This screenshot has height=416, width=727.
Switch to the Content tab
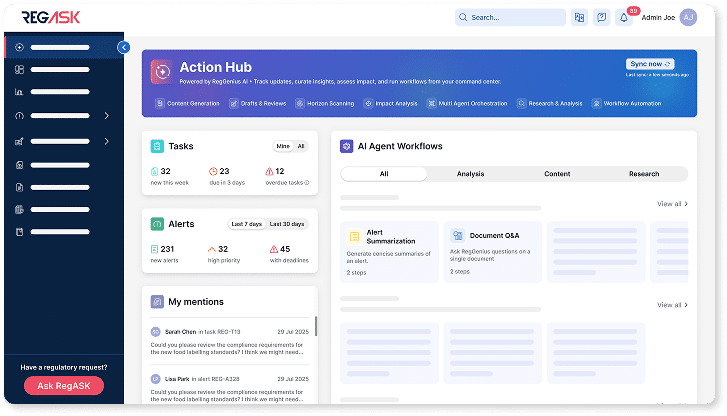(557, 174)
